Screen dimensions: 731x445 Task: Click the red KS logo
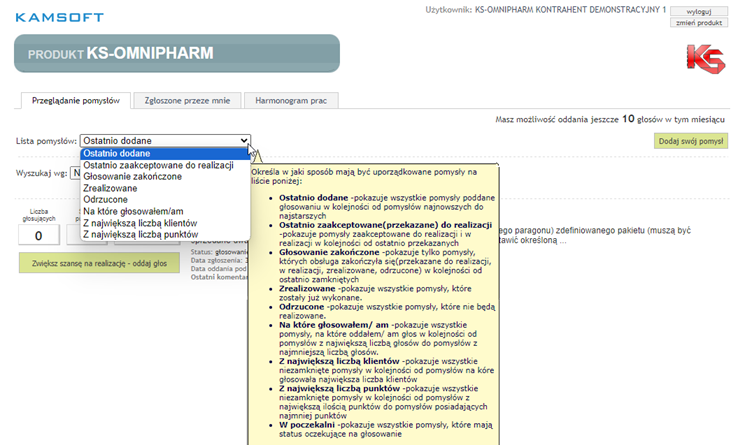click(x=705, y=59)
